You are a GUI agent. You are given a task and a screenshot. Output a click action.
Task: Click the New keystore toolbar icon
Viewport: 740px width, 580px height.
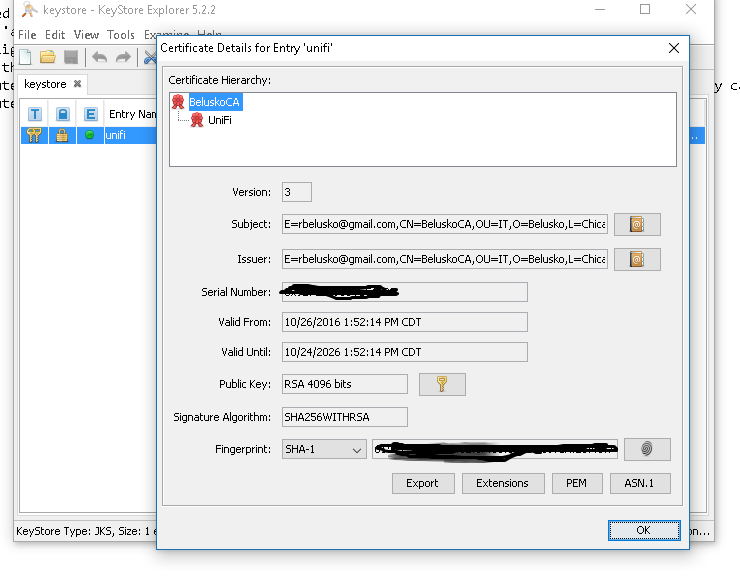(25, 57)
